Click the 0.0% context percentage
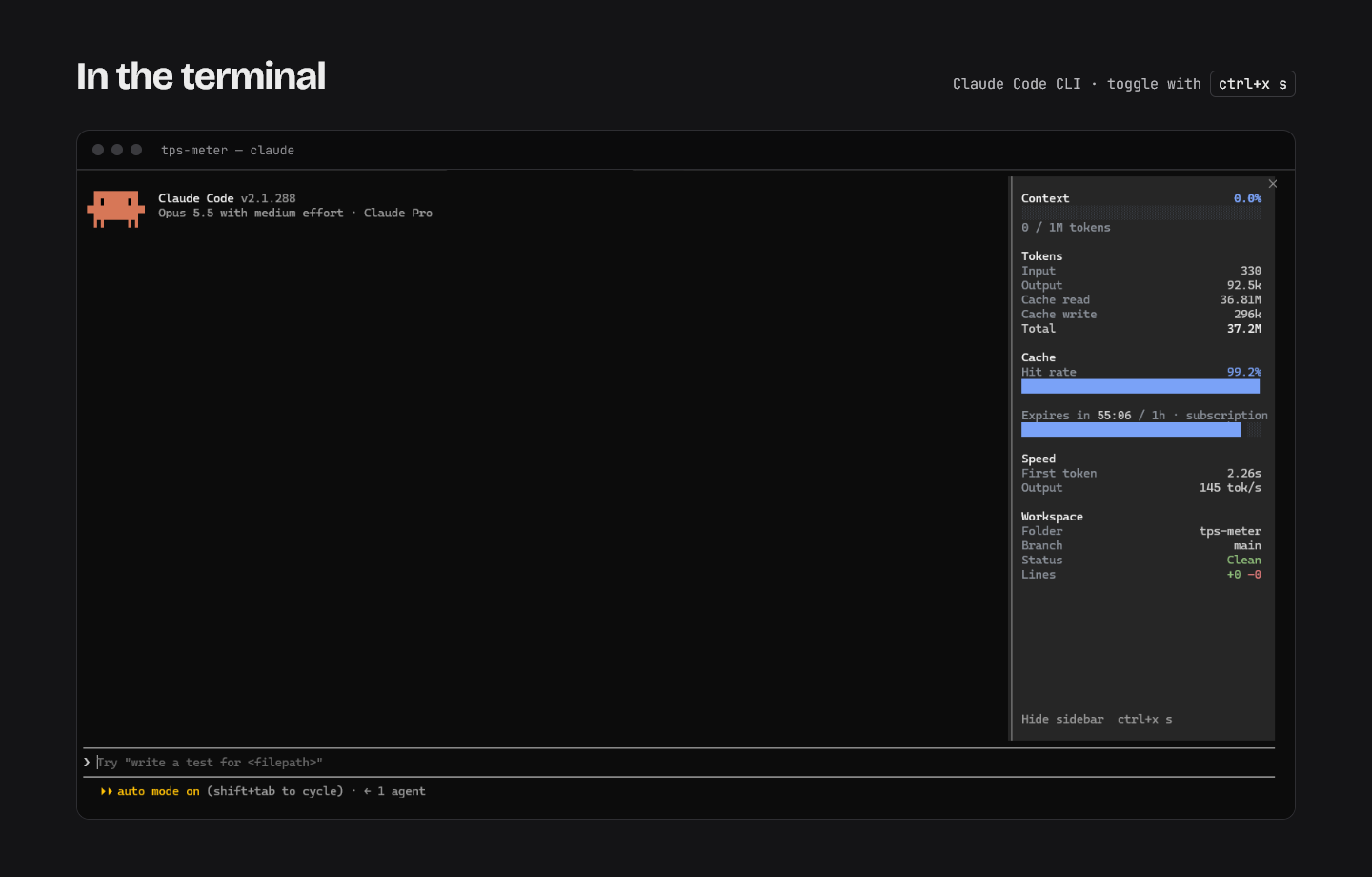The height and width of the screenshot is (877, 1372). coord(1247,198)
